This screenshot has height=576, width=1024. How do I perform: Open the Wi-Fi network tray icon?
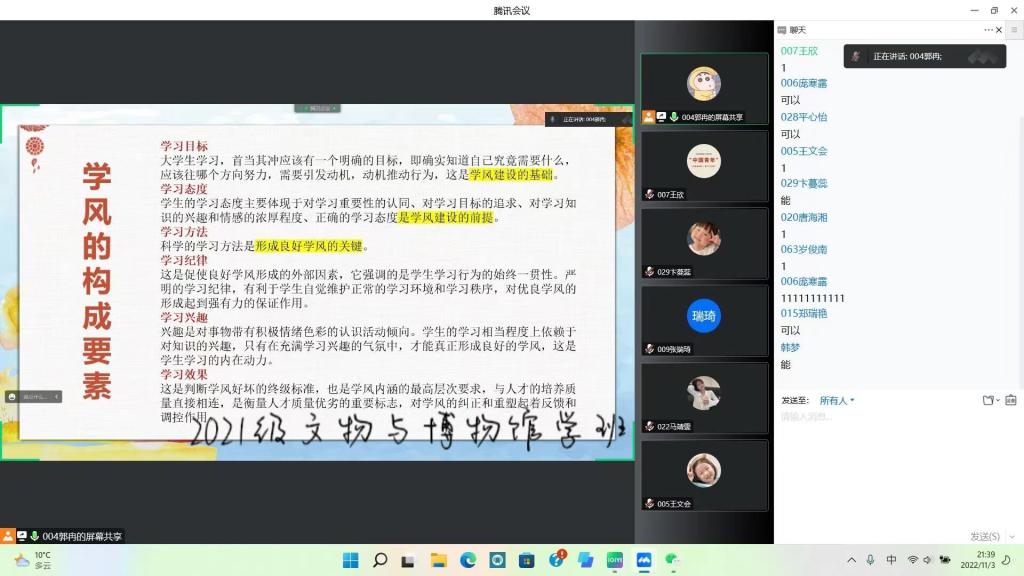pyautogui.click(x=913, y=560)
